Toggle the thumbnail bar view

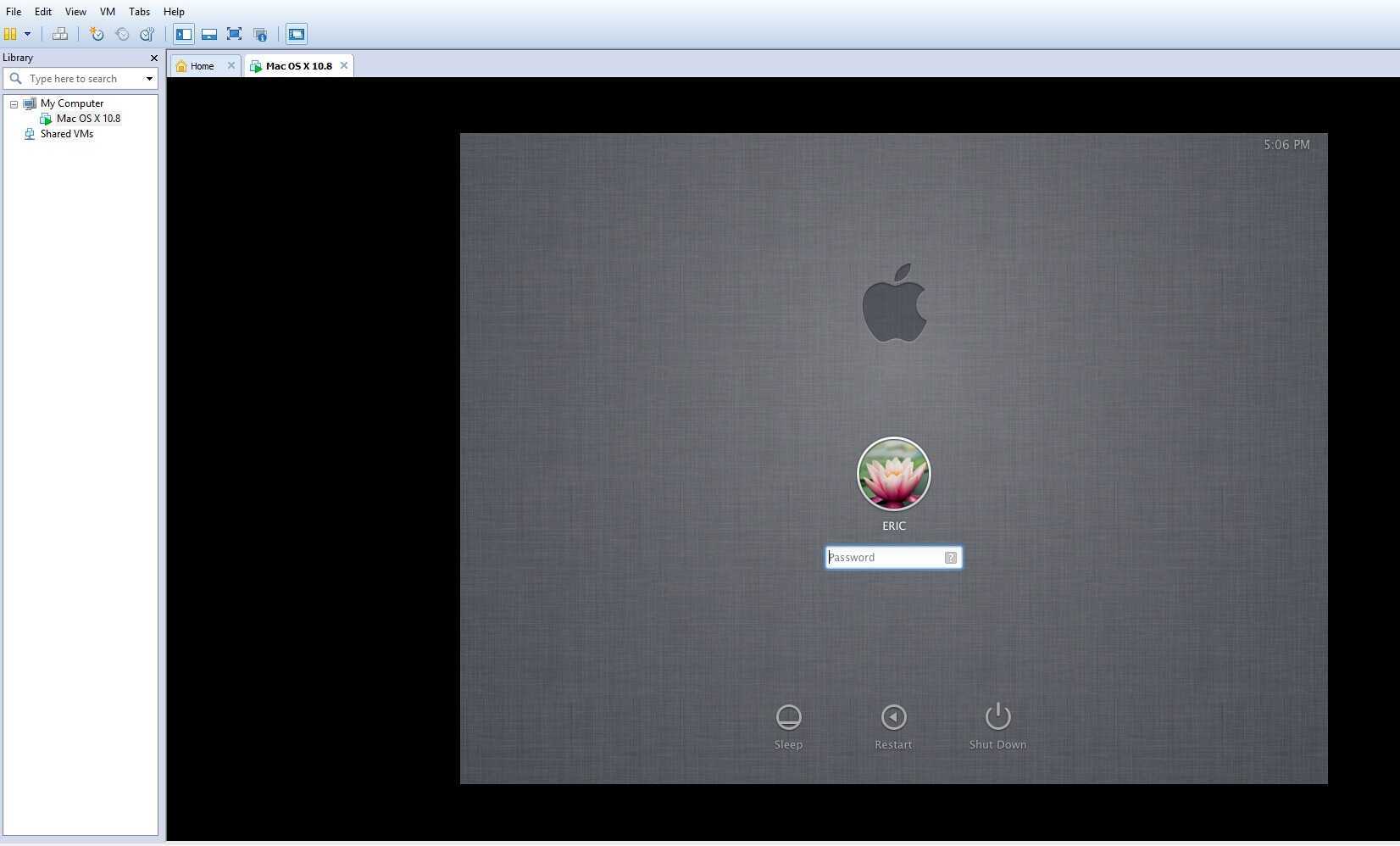tap(209, 35)
